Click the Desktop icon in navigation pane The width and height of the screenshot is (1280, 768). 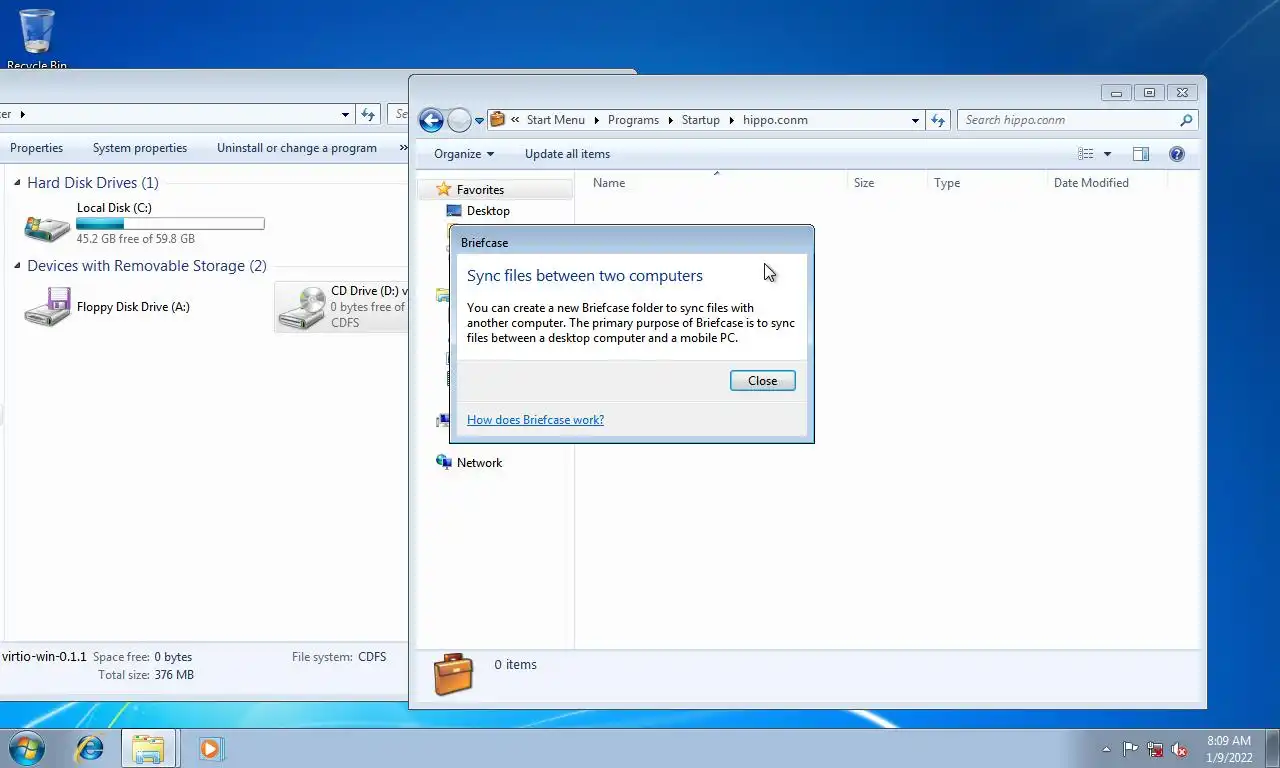coord(454,211)
